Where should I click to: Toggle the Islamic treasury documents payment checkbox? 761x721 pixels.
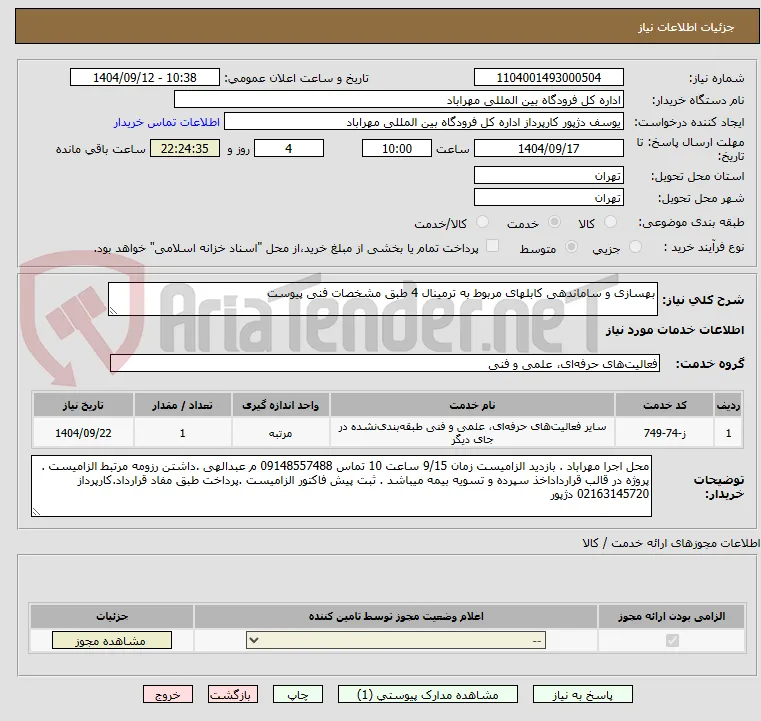click(x=493, y=246)
